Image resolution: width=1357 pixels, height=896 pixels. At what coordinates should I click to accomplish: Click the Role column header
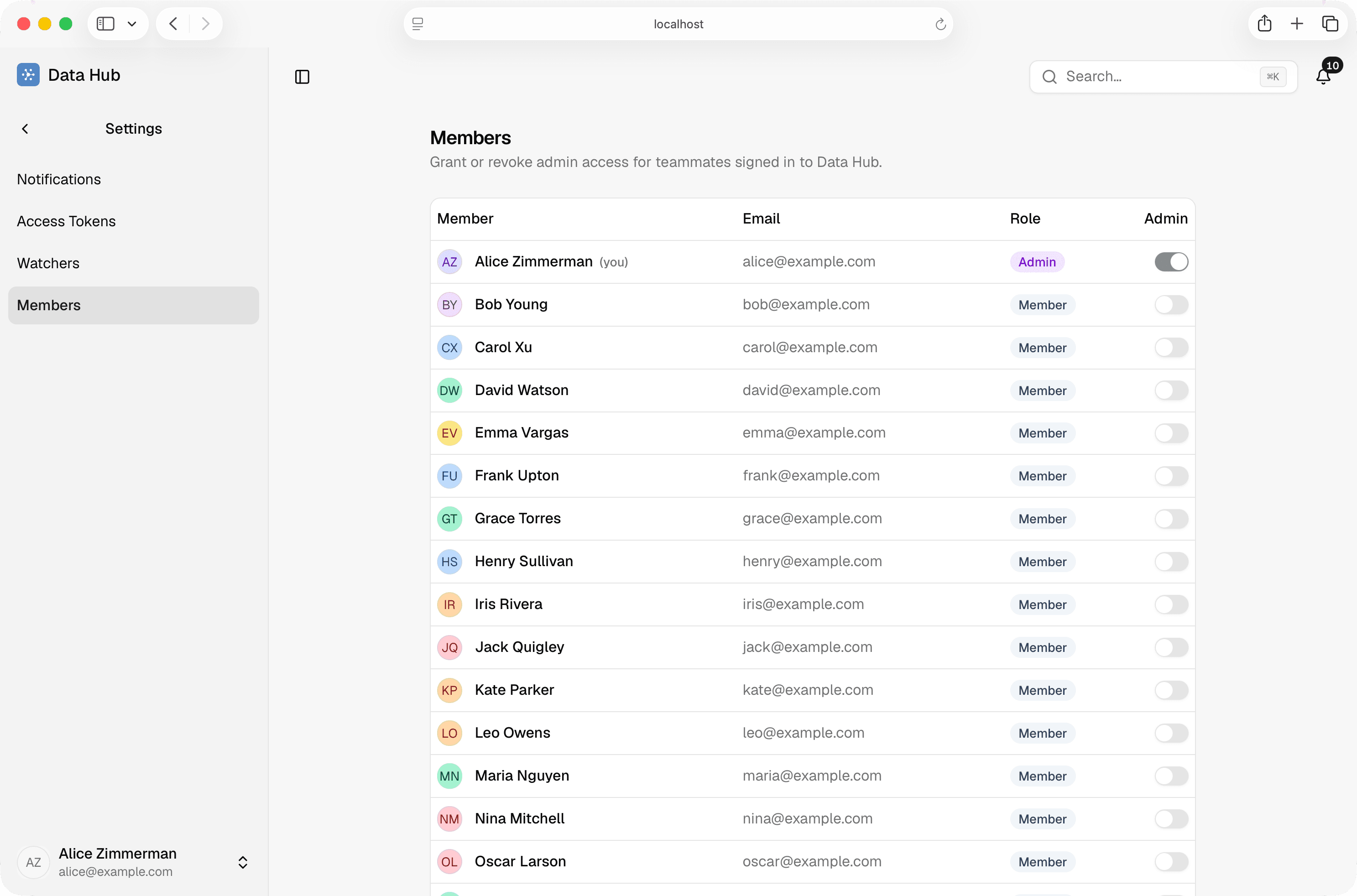point(1025,219)
